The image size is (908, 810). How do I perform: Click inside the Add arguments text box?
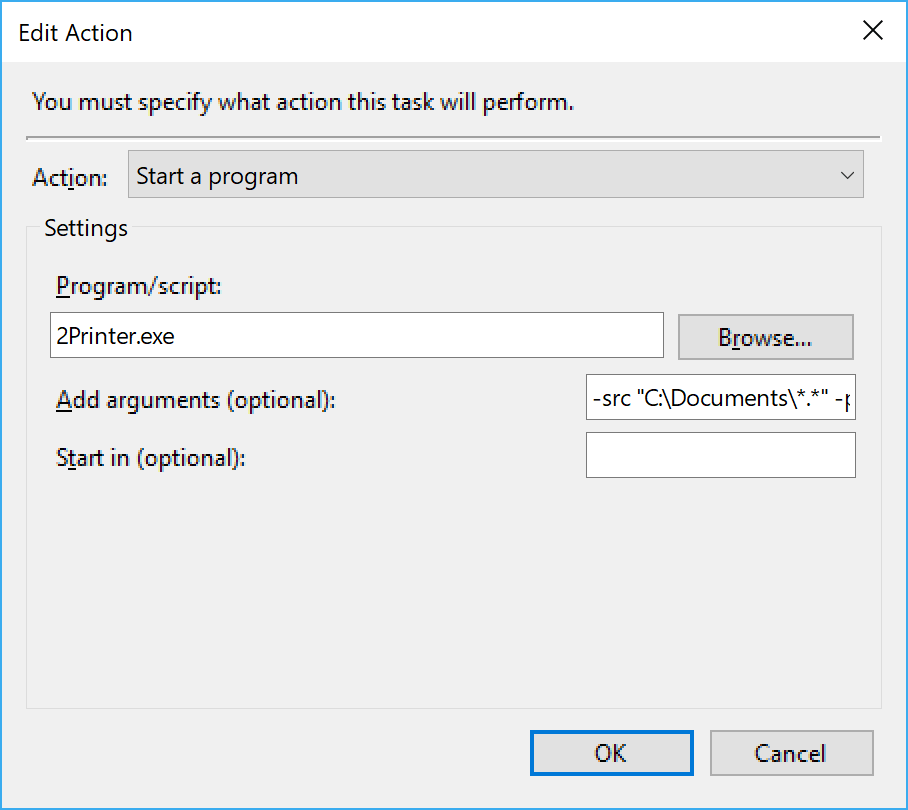pos(720,401)
